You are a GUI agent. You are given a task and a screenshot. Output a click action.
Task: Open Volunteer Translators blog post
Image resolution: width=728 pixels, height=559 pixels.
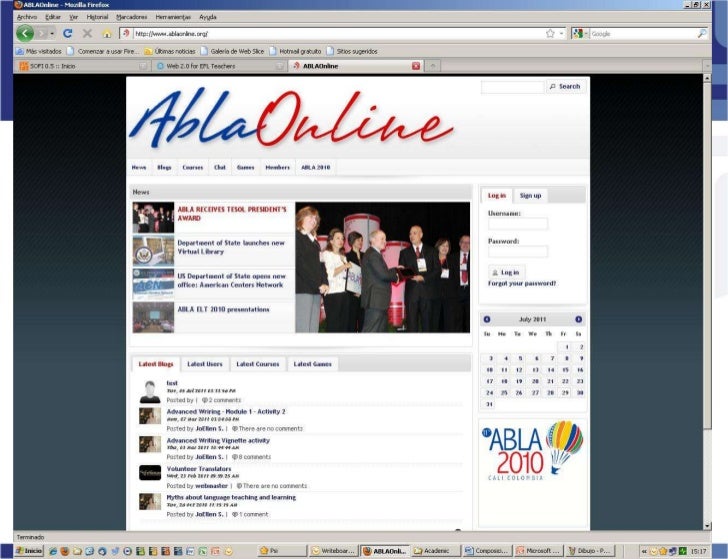click(199, 469)
